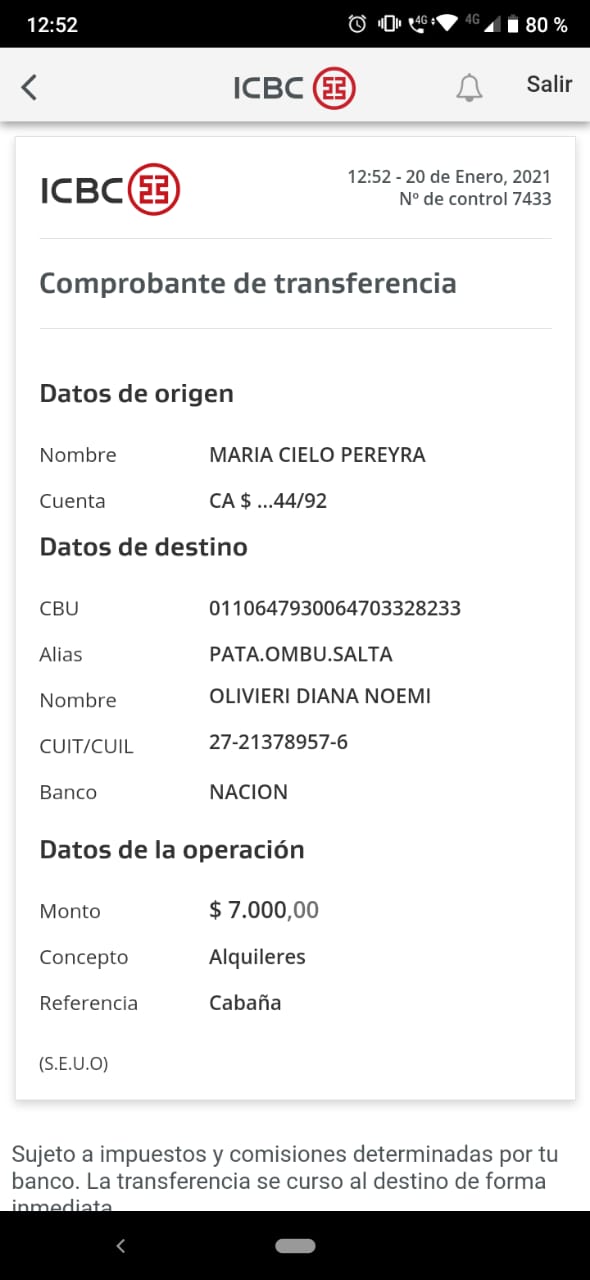Screen dimensions: 590x1280
Task: Tap the origin account CA $ ...44/92
Action: click(x=268, y=501)
